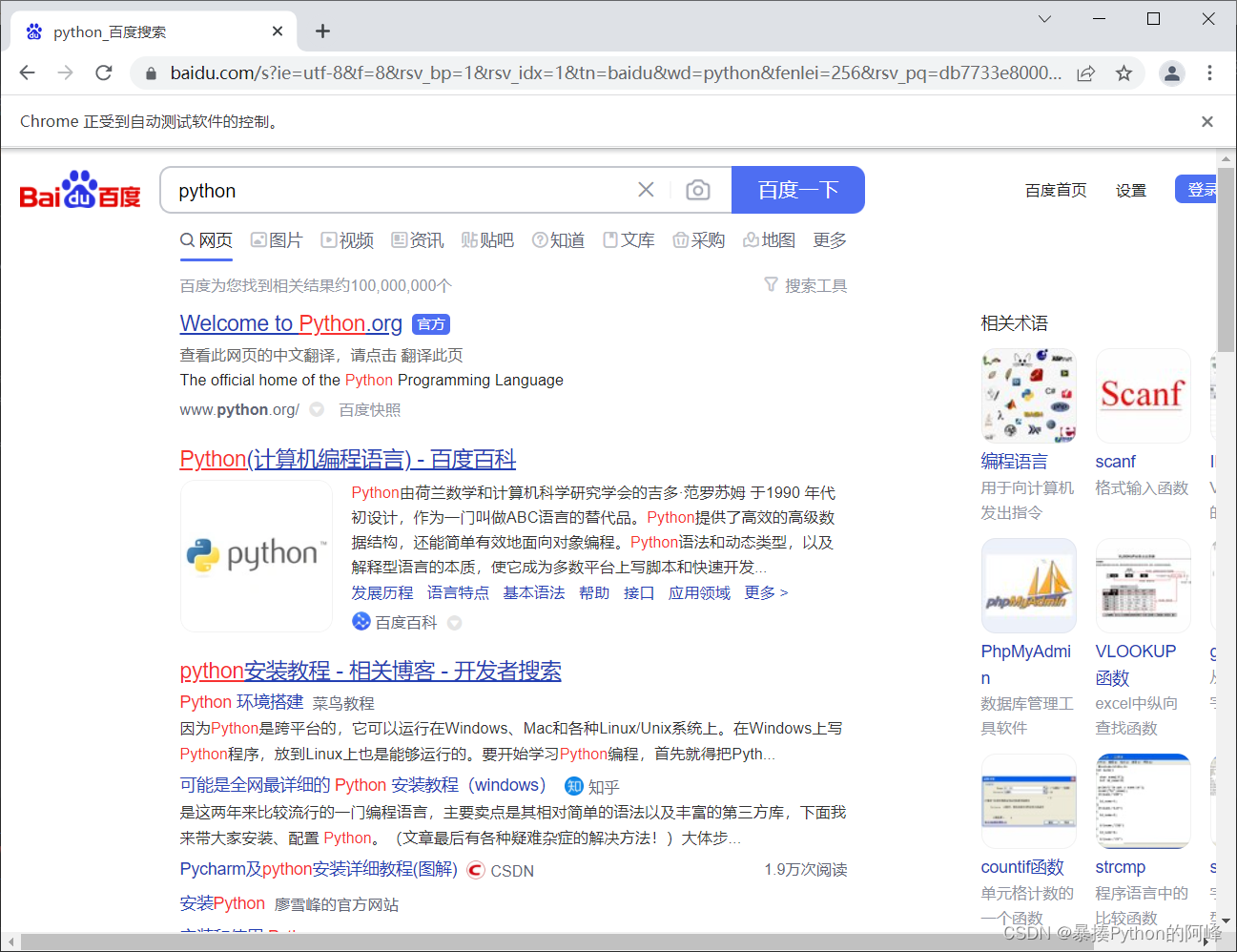Open 可能是全网最详细的 Python 安装教程 link
Screen dimensions: 1237x952
tap(363, 785)
